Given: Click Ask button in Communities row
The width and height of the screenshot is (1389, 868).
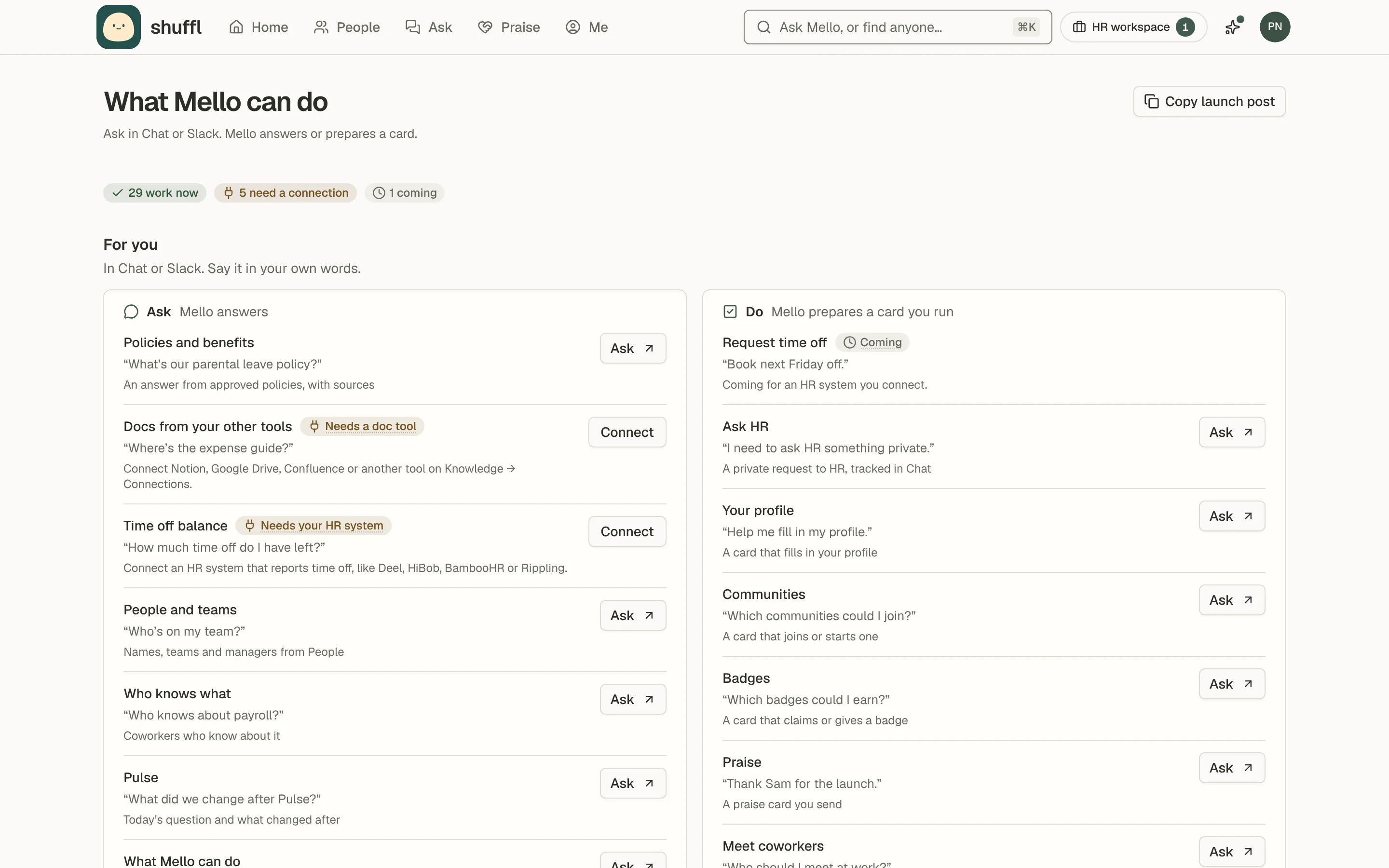Looking at the screenshot, I should click(1232, 600).
